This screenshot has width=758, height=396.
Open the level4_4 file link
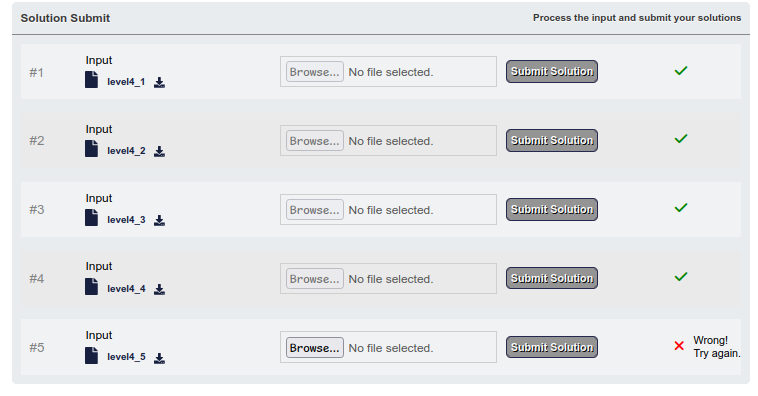[126, 289]
